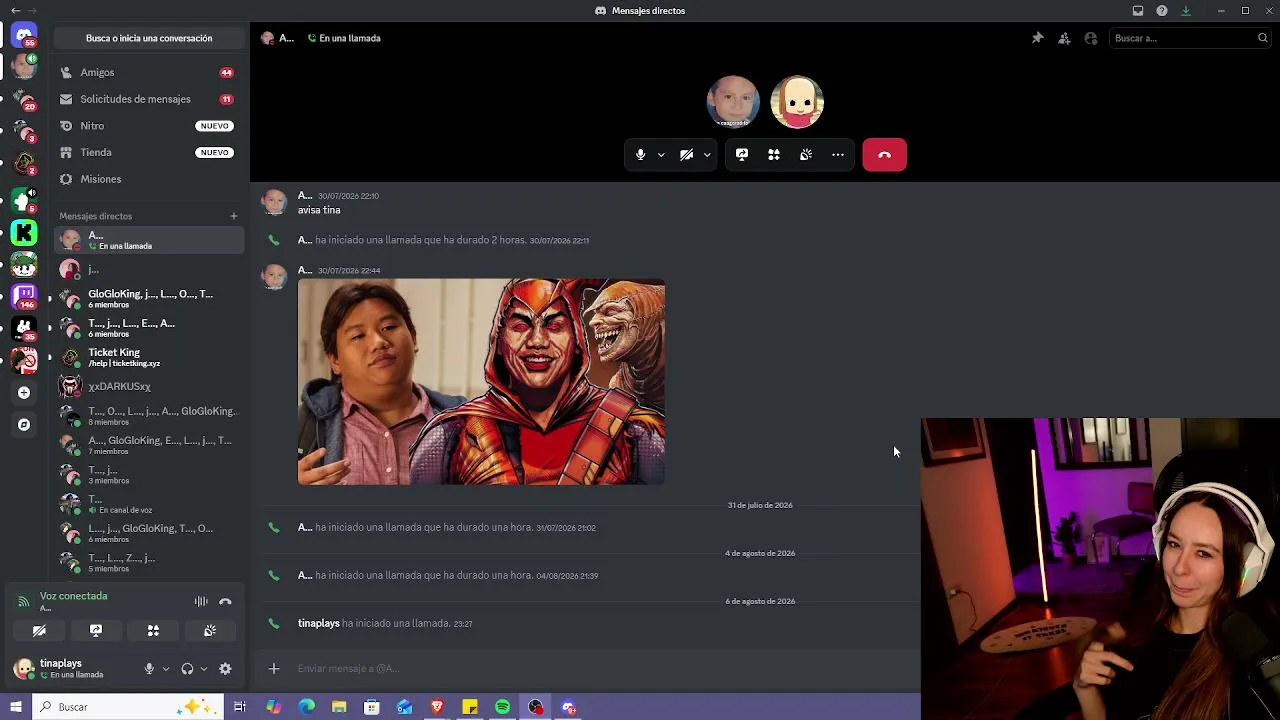The image size is (1280, 720).
Task: Click the 'Voz conectada' connection status
Action: (x=74, y=596)
